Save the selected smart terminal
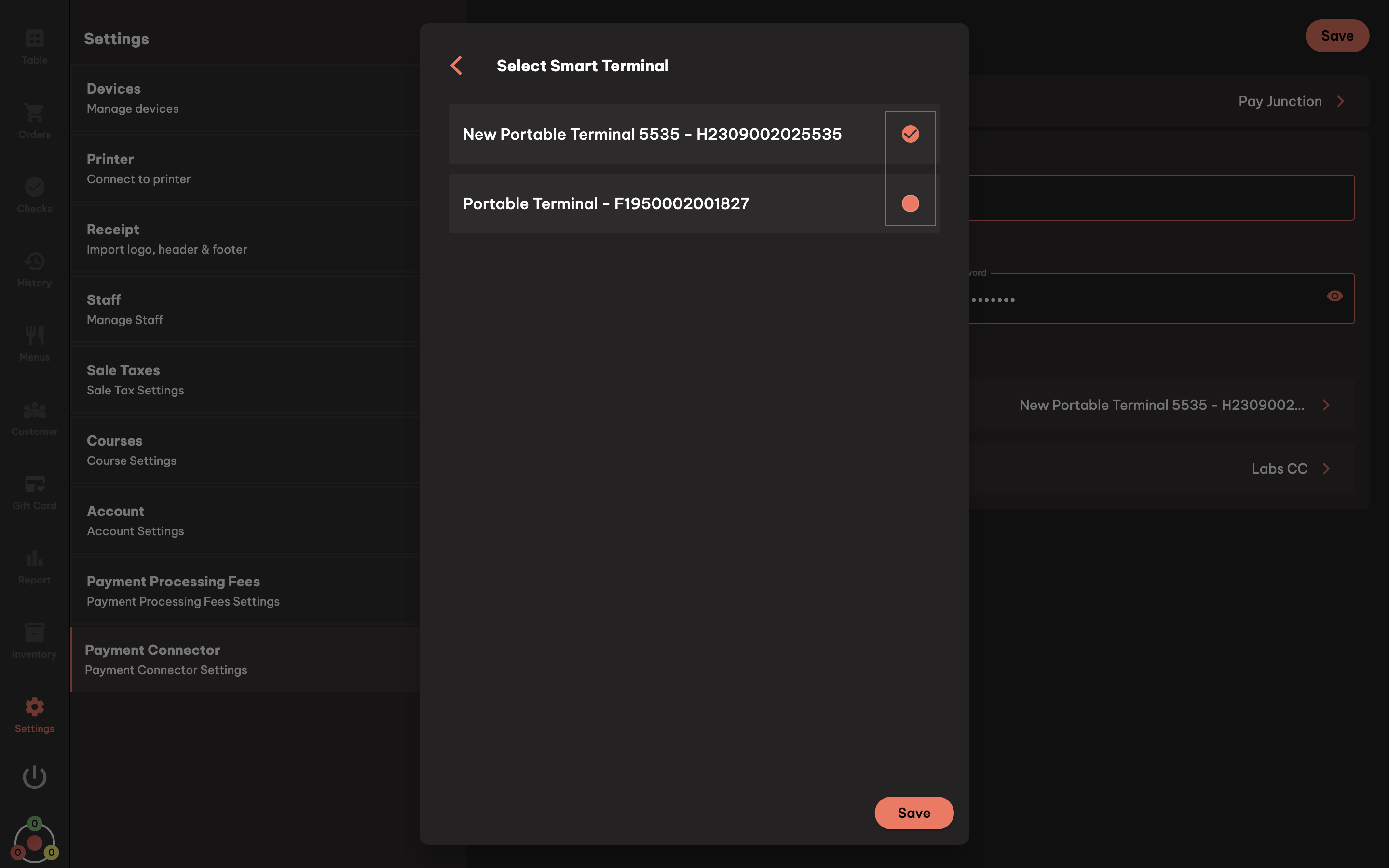The width and height of the screenshot is (1389, 868). tap(913, 813)
